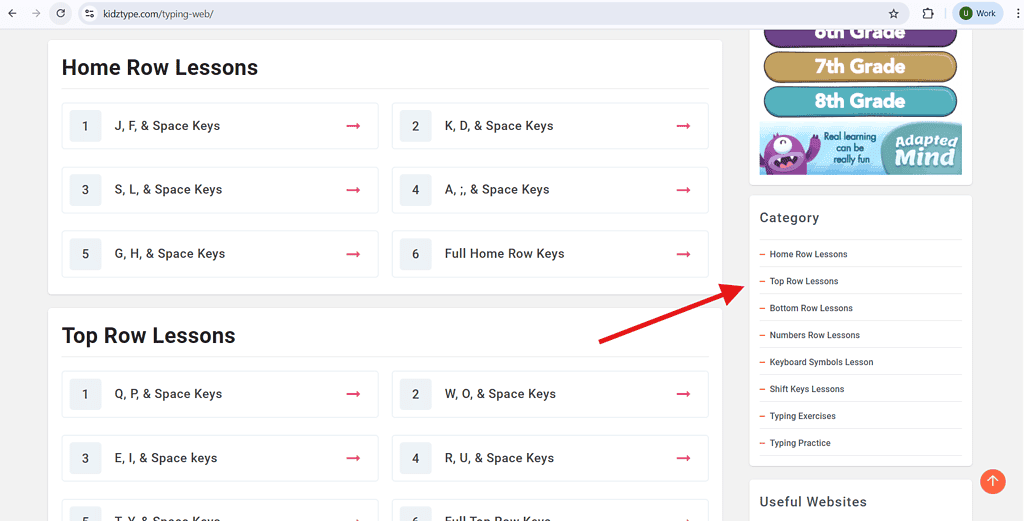This screenshot has height=521, width=1024.
Task: Select the 7th Grade button
Action: (860, 67)
